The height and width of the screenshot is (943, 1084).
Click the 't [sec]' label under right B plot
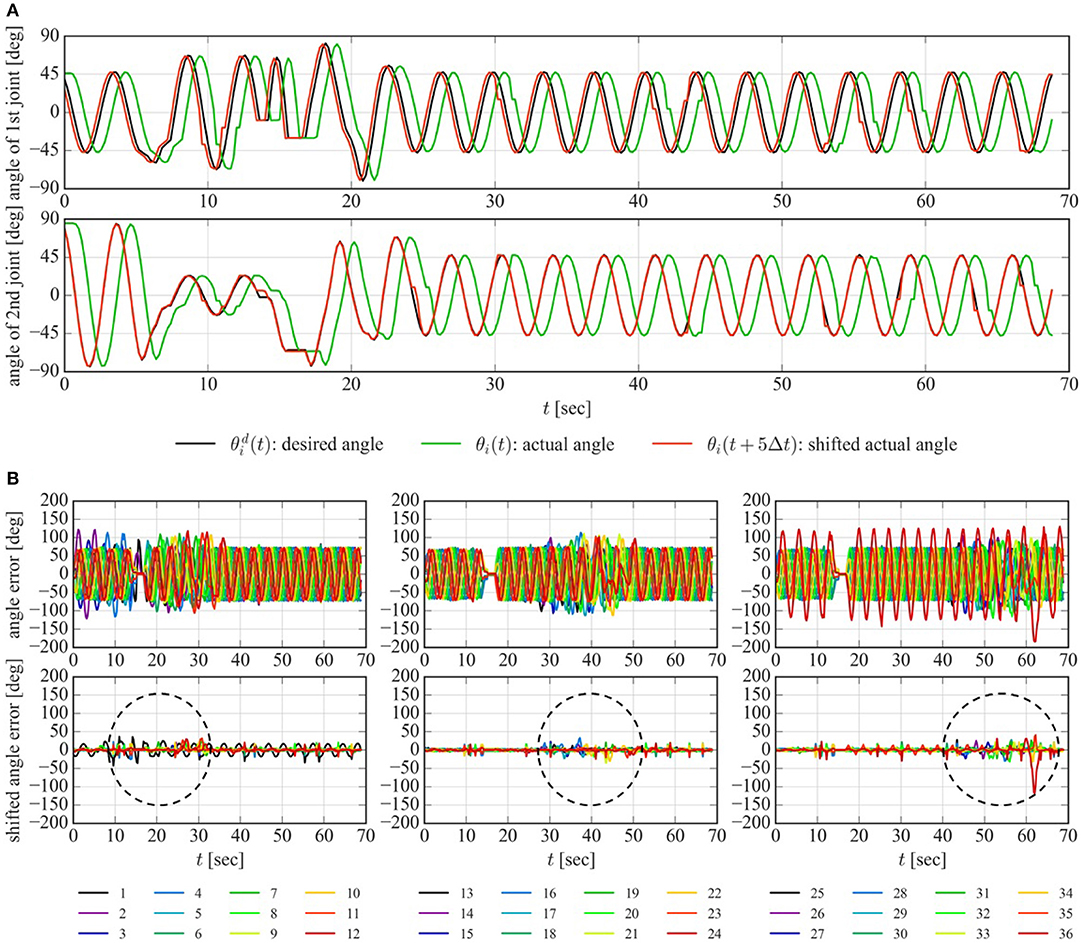(923, 859)
